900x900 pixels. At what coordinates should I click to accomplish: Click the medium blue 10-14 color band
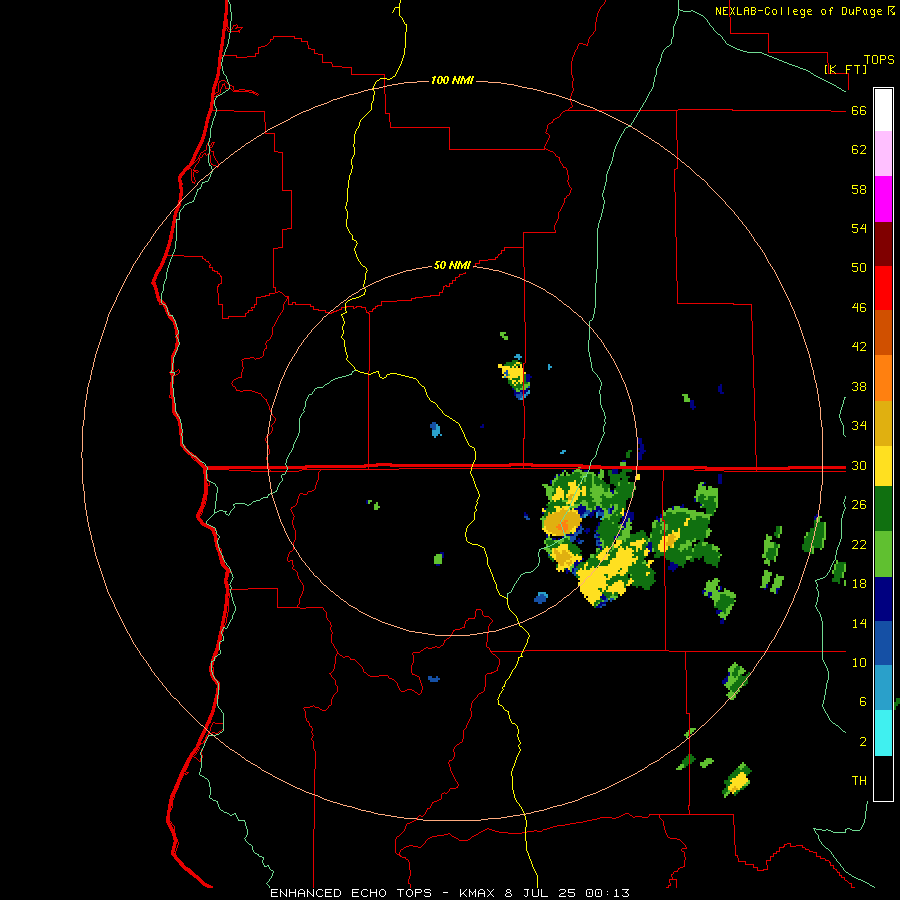[x=883, y=643]
